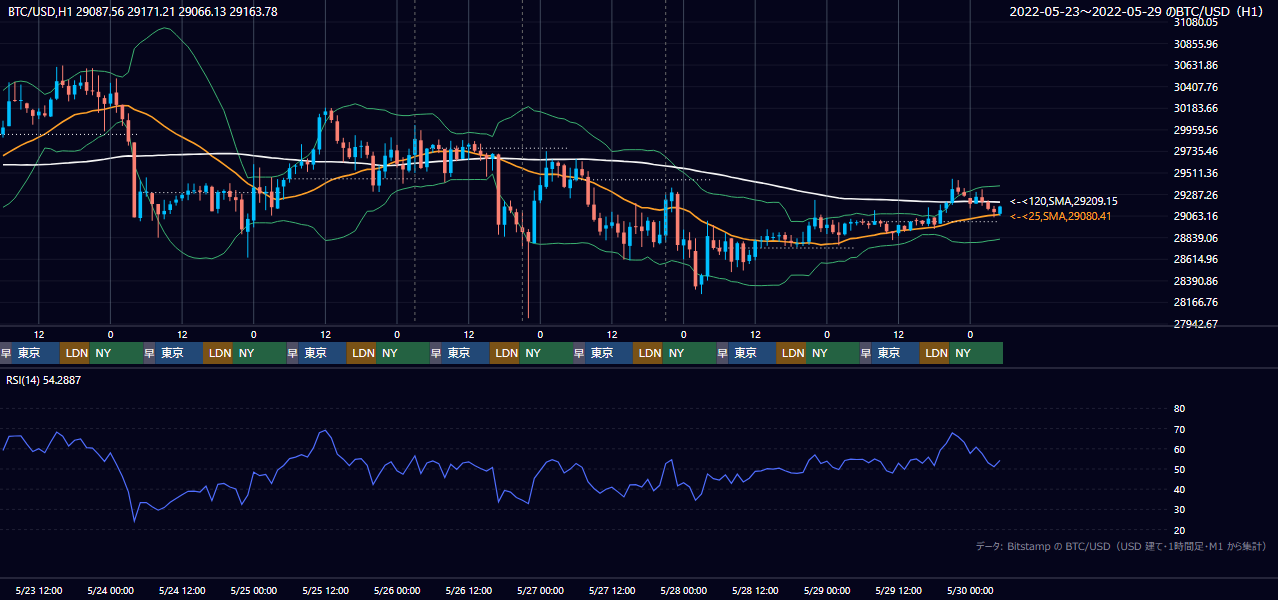The width and height of the screenshot is (1278, 600).
Task: Click the RSI 80 level label
Action: coord(1179,409)
